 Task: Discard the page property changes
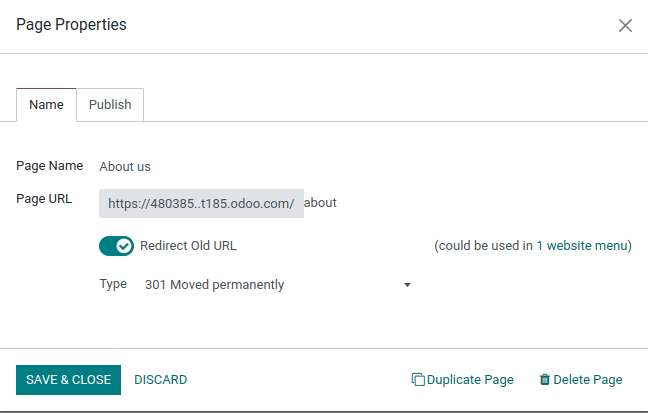(160, 380)
